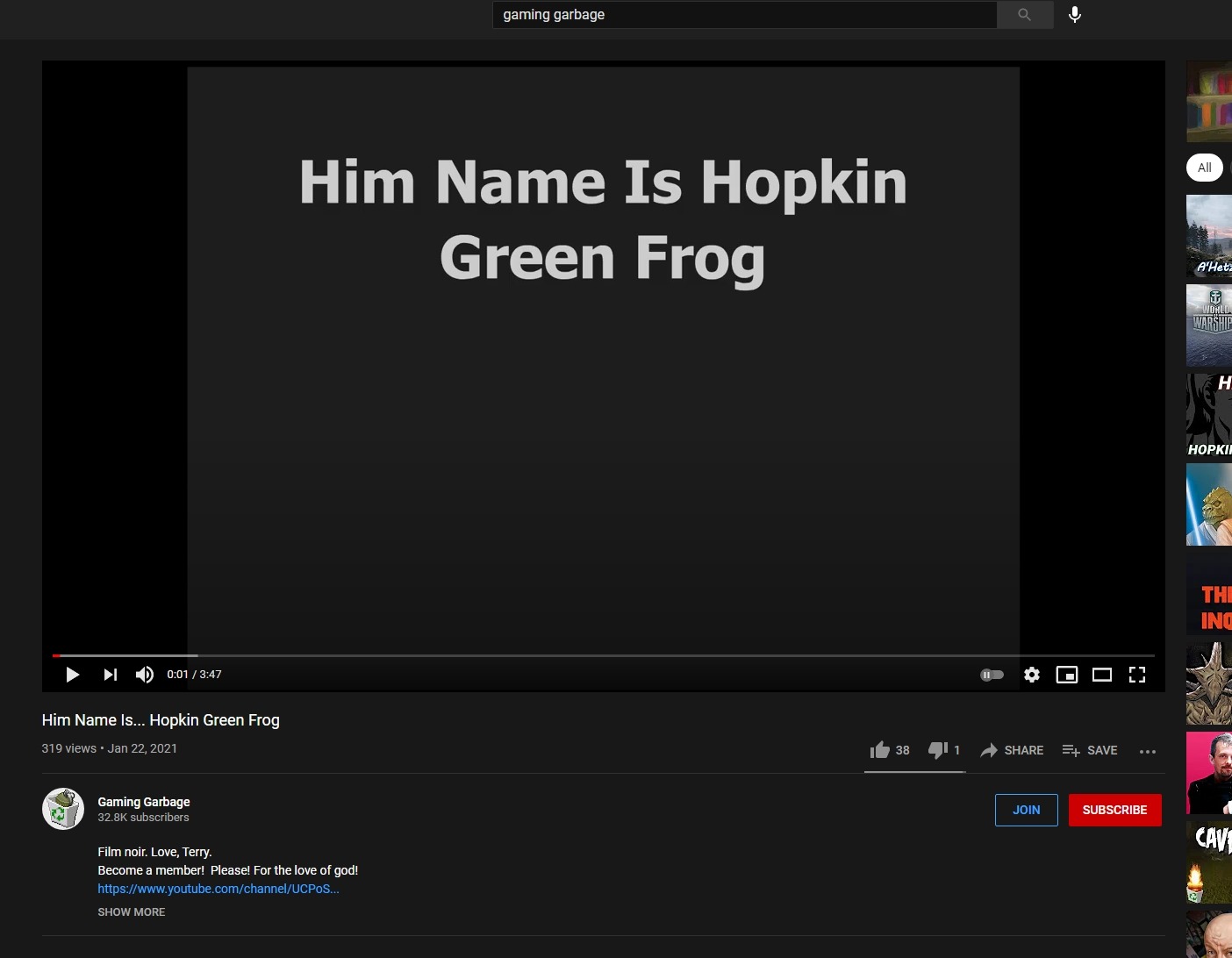Open the lightsaber alien thumbnail
This screenshot has width=1232, height=958.
pyautogui.click(x=1209, y=504)
